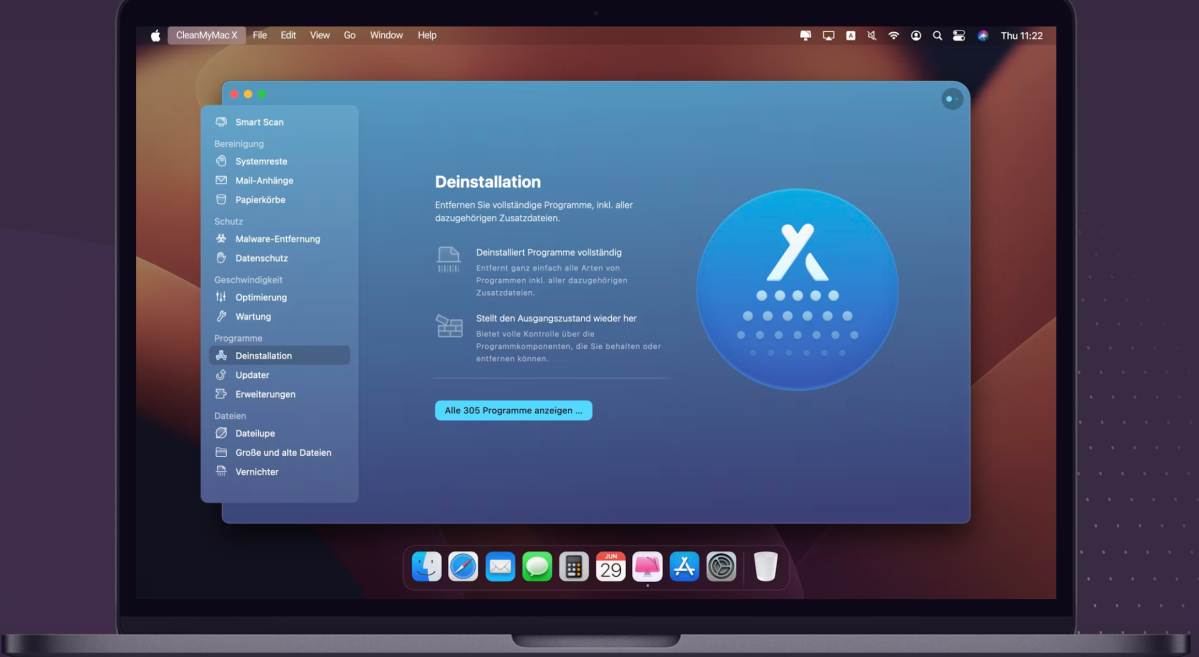Select the Wartung wrench icon
Screen dimensions: 1199x657
click(221, 317)
